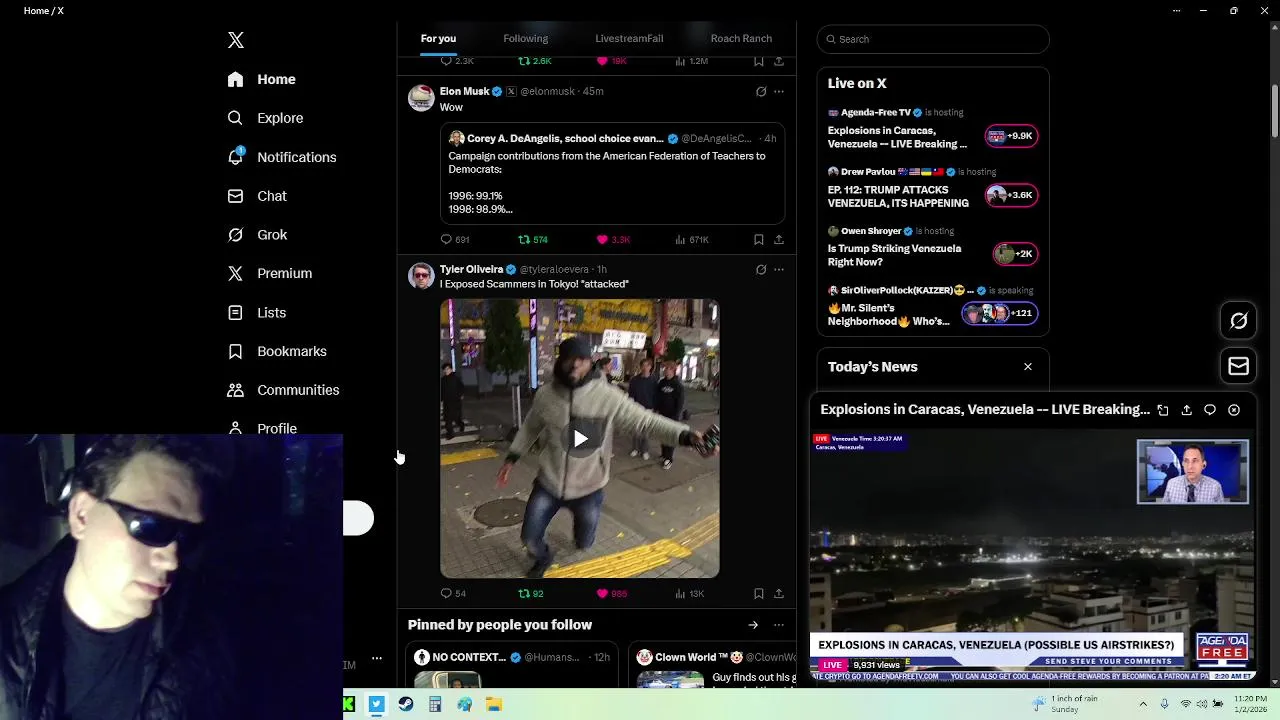Share Elon Musk's post

779,239
